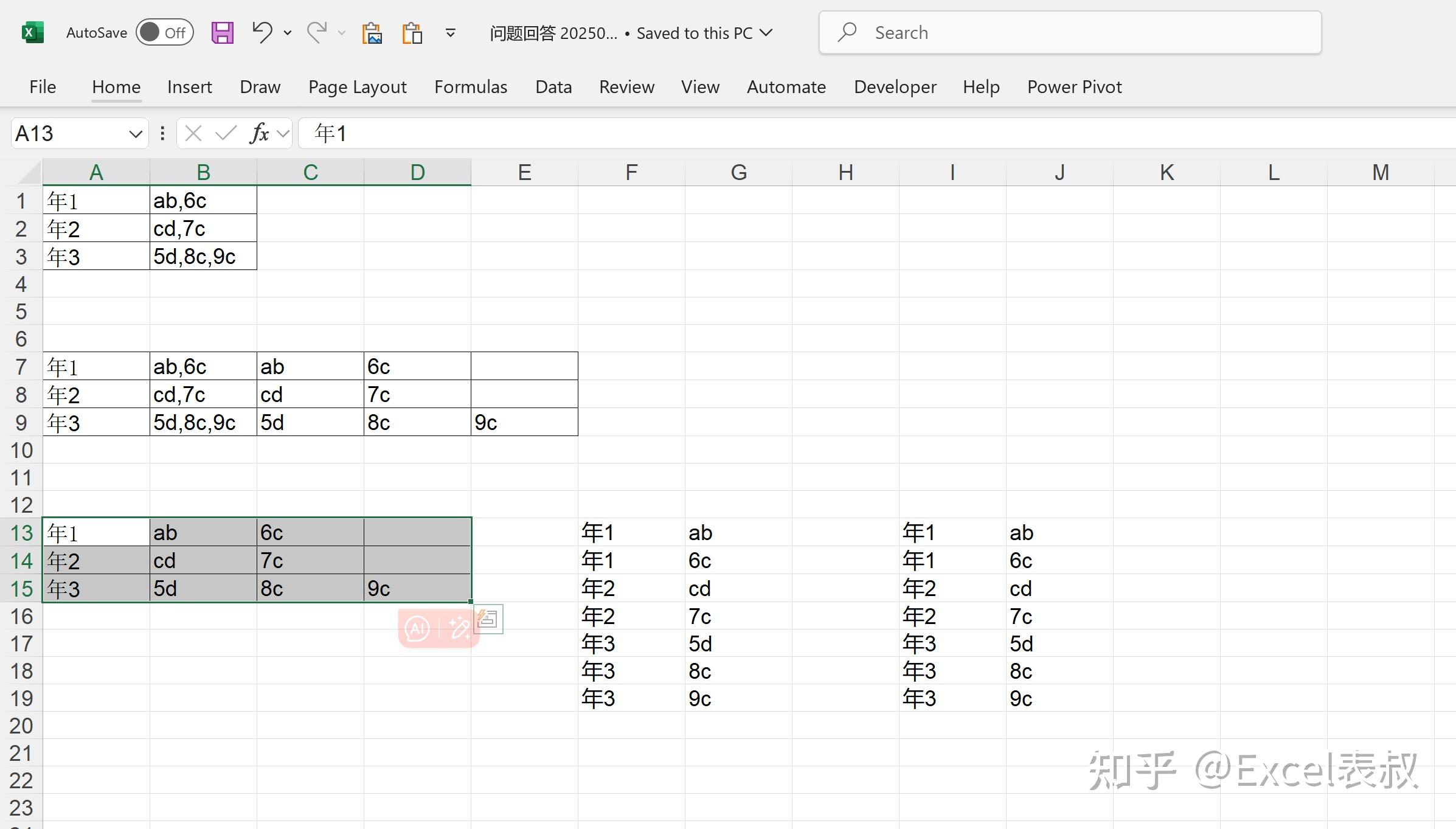Open the Formulas ribbon tab
The width and height of the screenshot is (1456, 829).
(x=471, y=87)
